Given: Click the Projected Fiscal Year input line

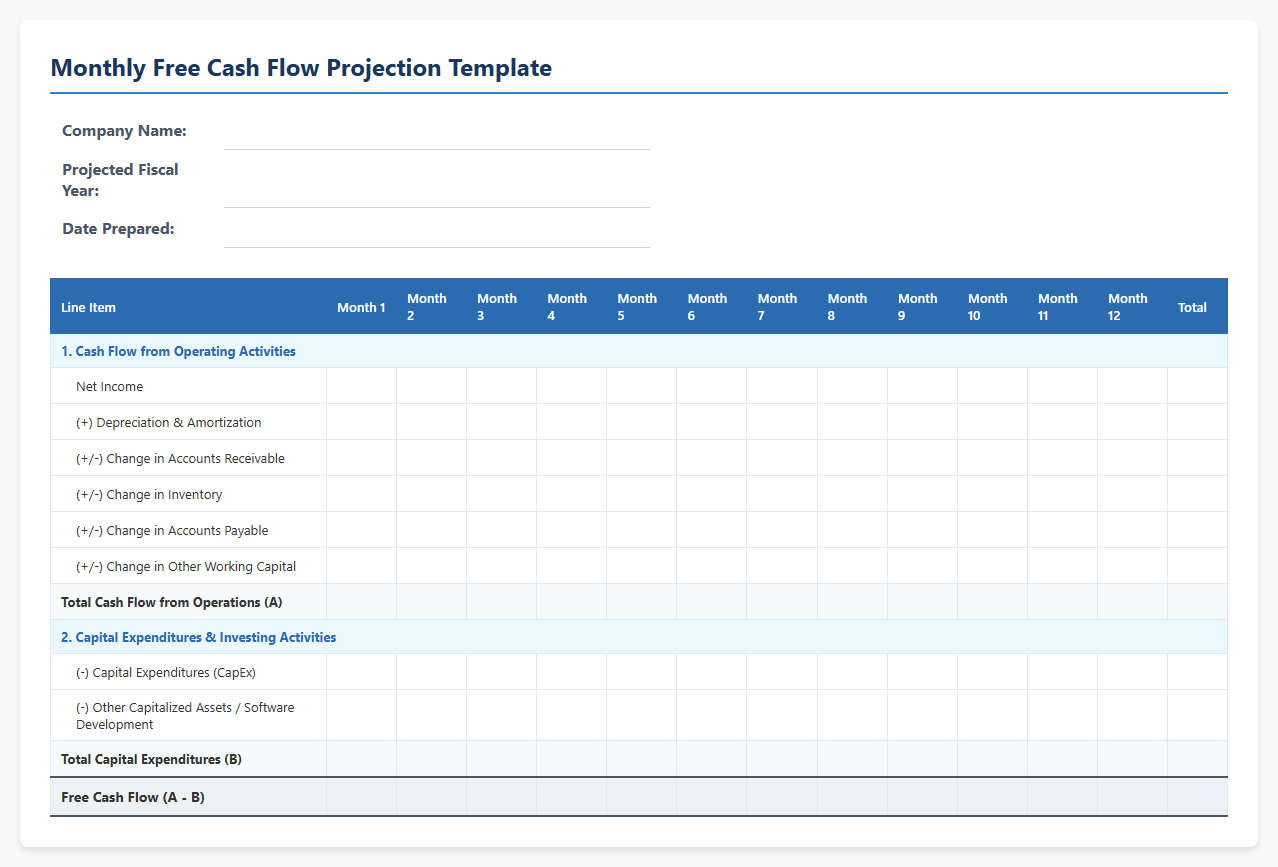Looking at the screenshot, I should [x=437, y=180].
